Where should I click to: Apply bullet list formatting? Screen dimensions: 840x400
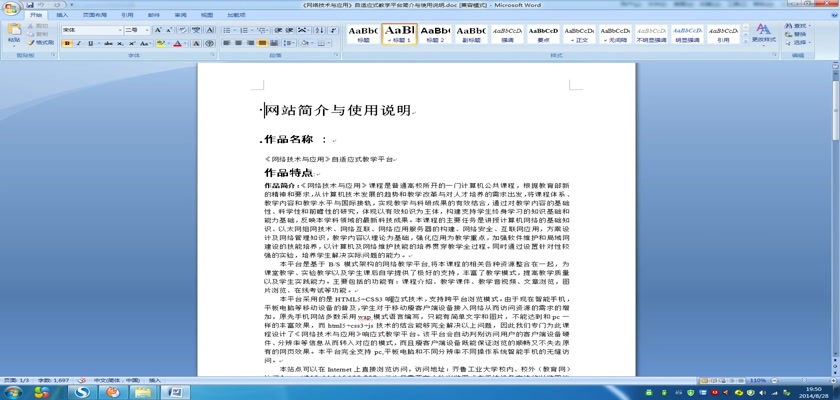[x=228, y=30]
